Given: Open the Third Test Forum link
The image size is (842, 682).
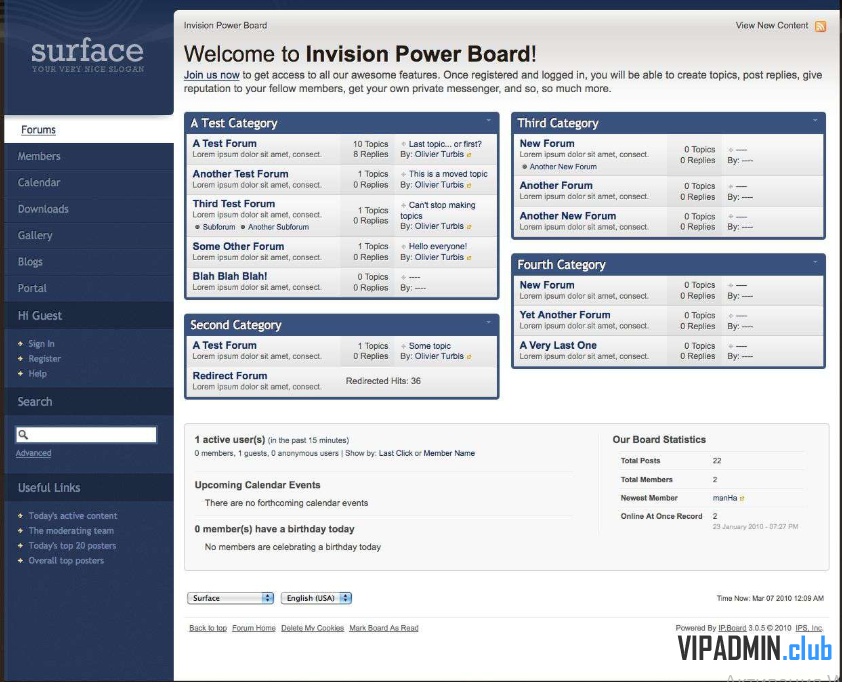Looking at the screenshot, I should coord(234,204).
